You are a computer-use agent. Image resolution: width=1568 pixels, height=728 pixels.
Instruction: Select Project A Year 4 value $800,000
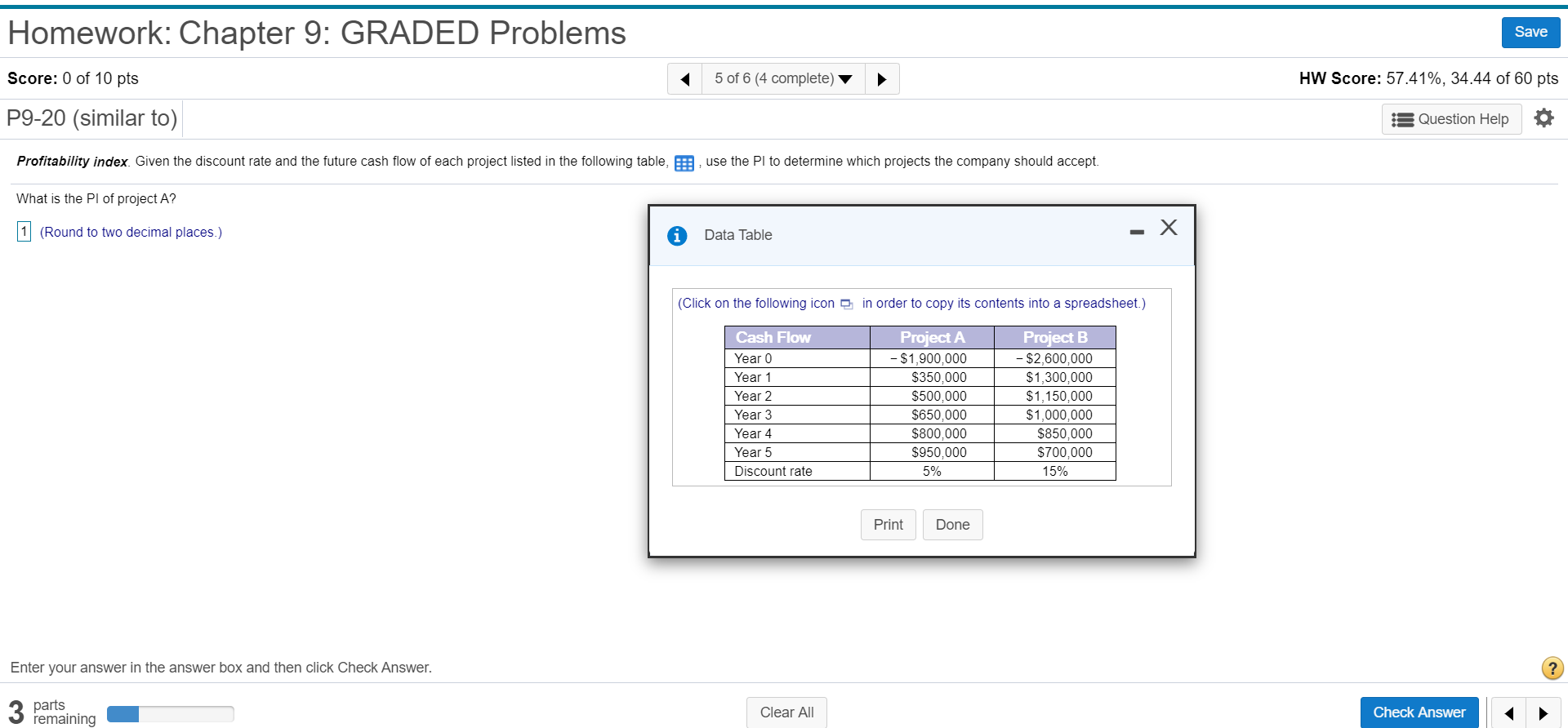tap(939, 433)
